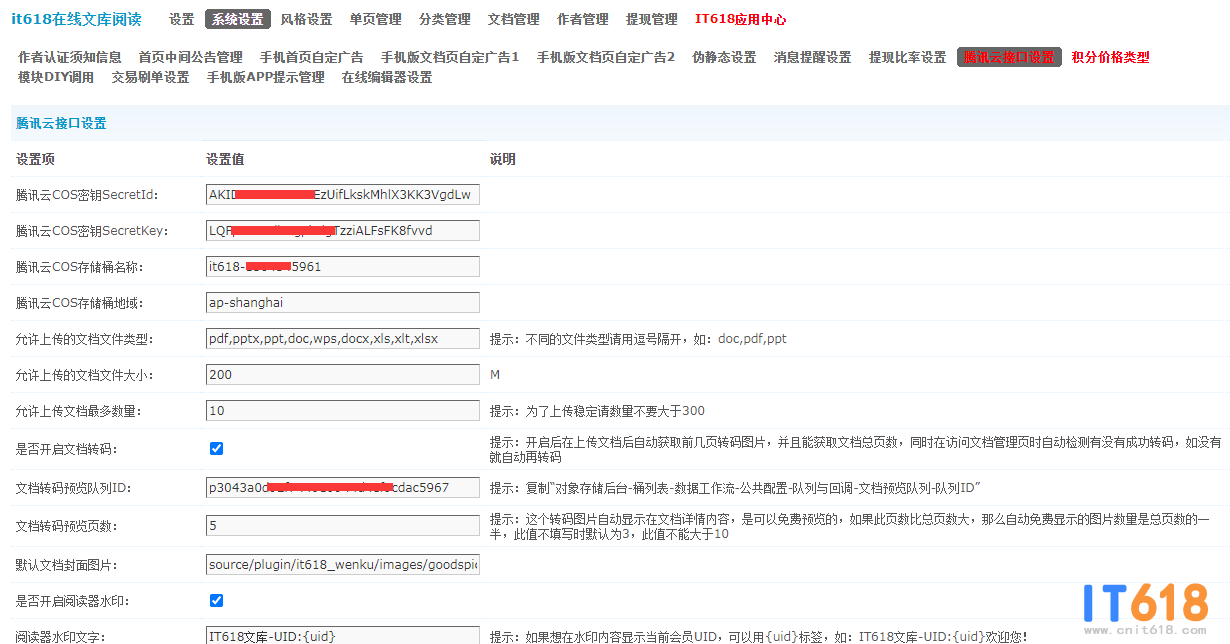Screen dimensions: 1230x644
Task: Edit the 默认文档封面图片 path field
Action: 342,564
